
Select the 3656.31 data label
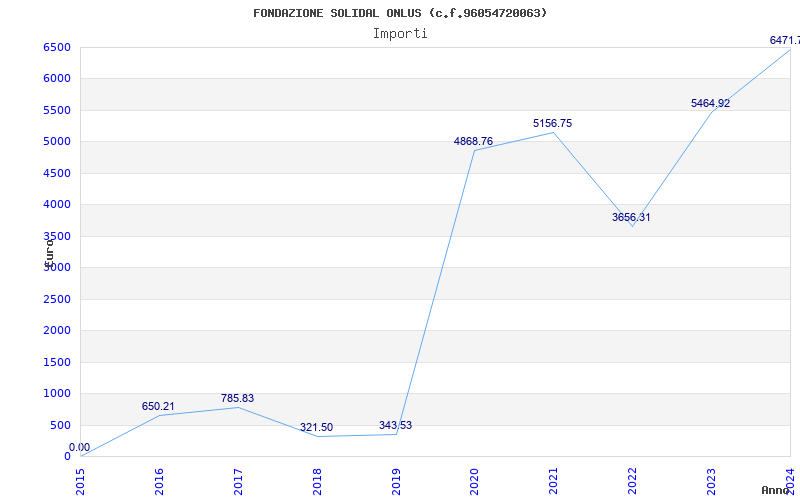(x=631, y=217)
